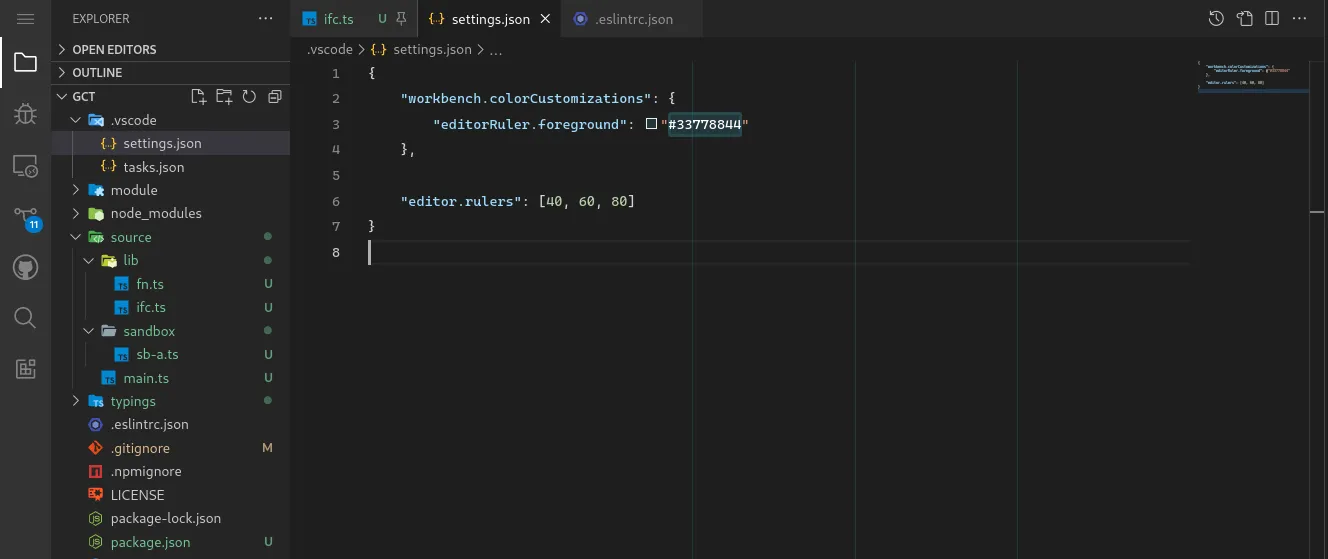Screen dimensions: 1328x559
Task: Open the .npmignore file
Action: tap(171, 471)
